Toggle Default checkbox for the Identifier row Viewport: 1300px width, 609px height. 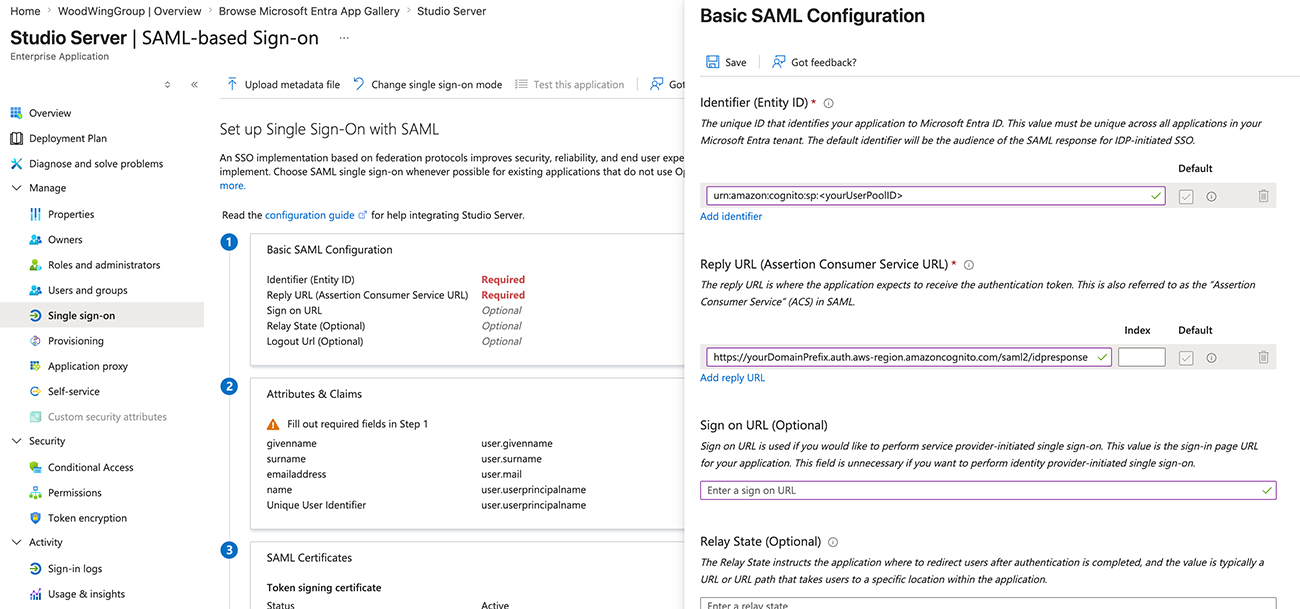(x=1186, y=196)
